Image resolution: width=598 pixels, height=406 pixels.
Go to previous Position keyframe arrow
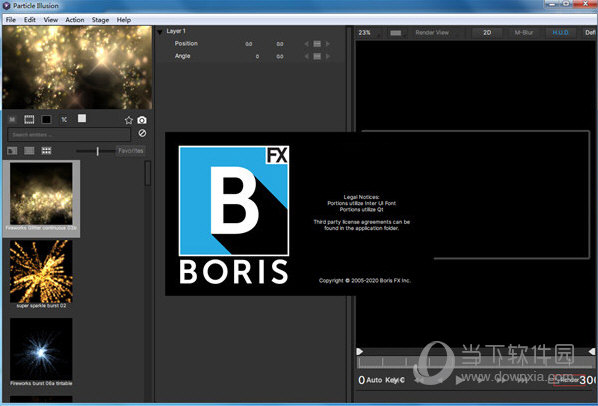[x=306, y=44]
